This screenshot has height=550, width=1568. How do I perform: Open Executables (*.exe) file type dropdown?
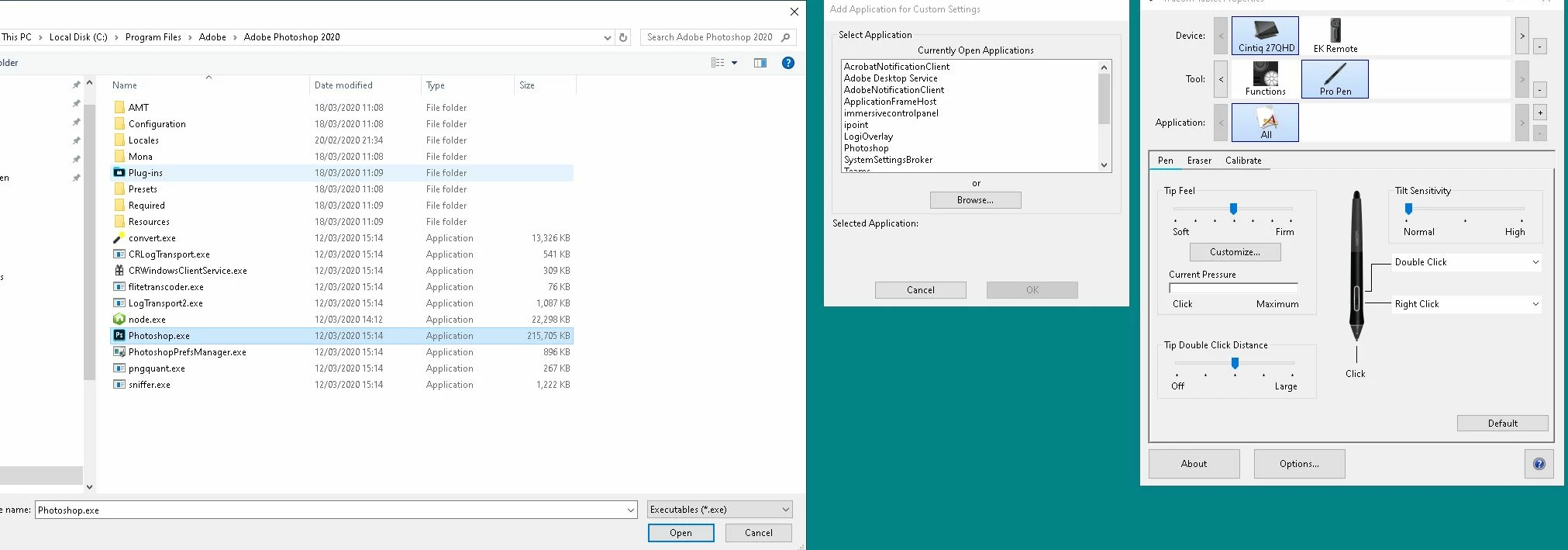pyautogui.click(x=720, y=510)
